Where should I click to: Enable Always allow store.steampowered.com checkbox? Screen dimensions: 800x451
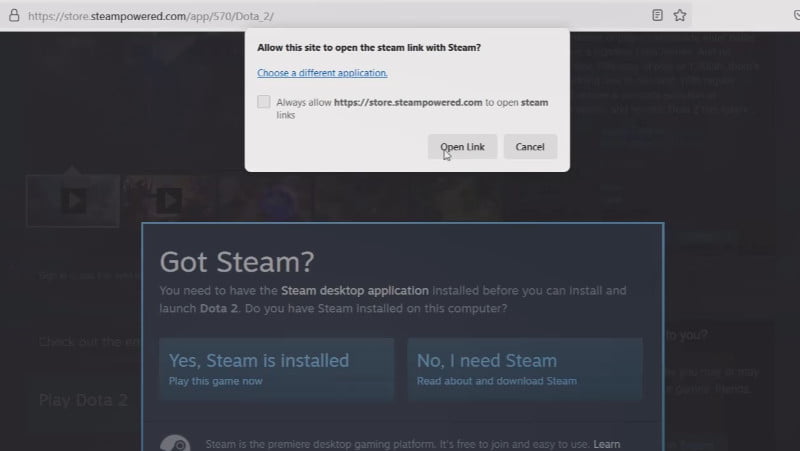click(x=264, y=102)
